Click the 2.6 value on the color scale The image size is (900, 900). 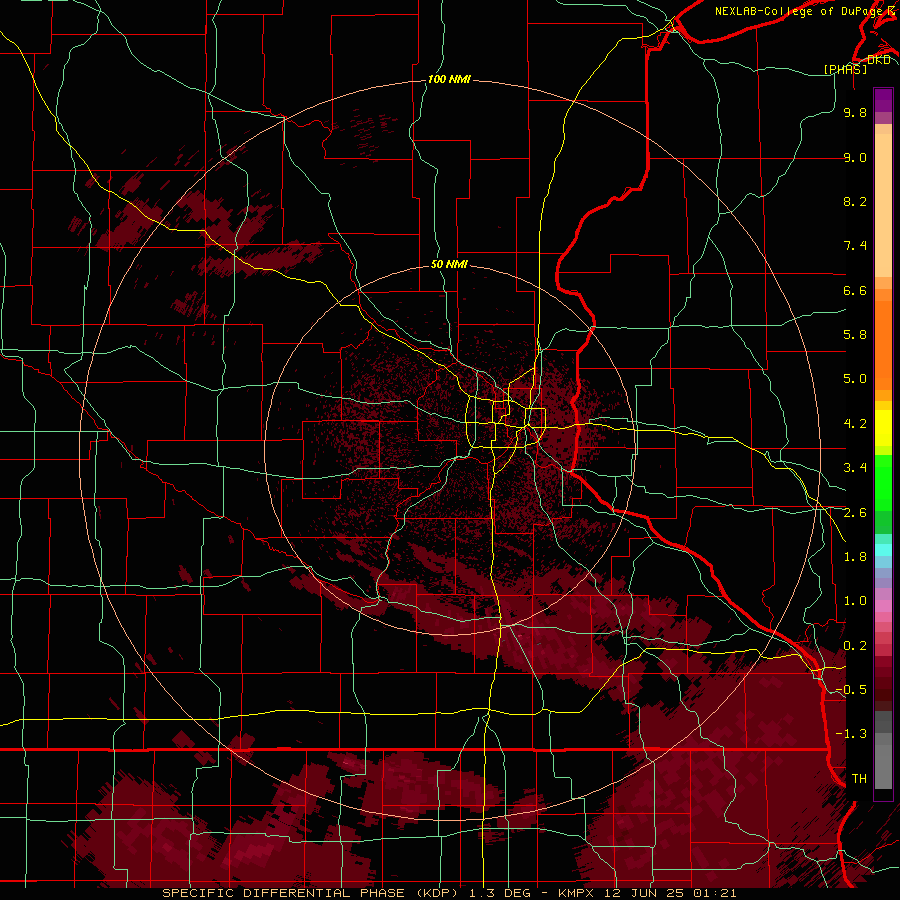coord(855,513)
